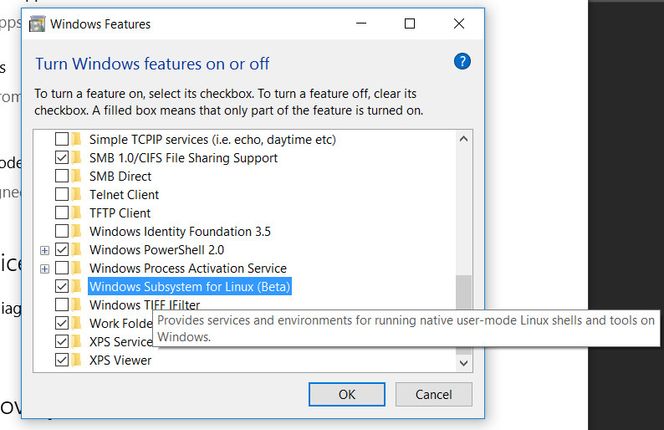Viewport: 664px width, 430px height.
Task: Click folder icon beside Simple TCPIP services
Action: pos(76,139)
